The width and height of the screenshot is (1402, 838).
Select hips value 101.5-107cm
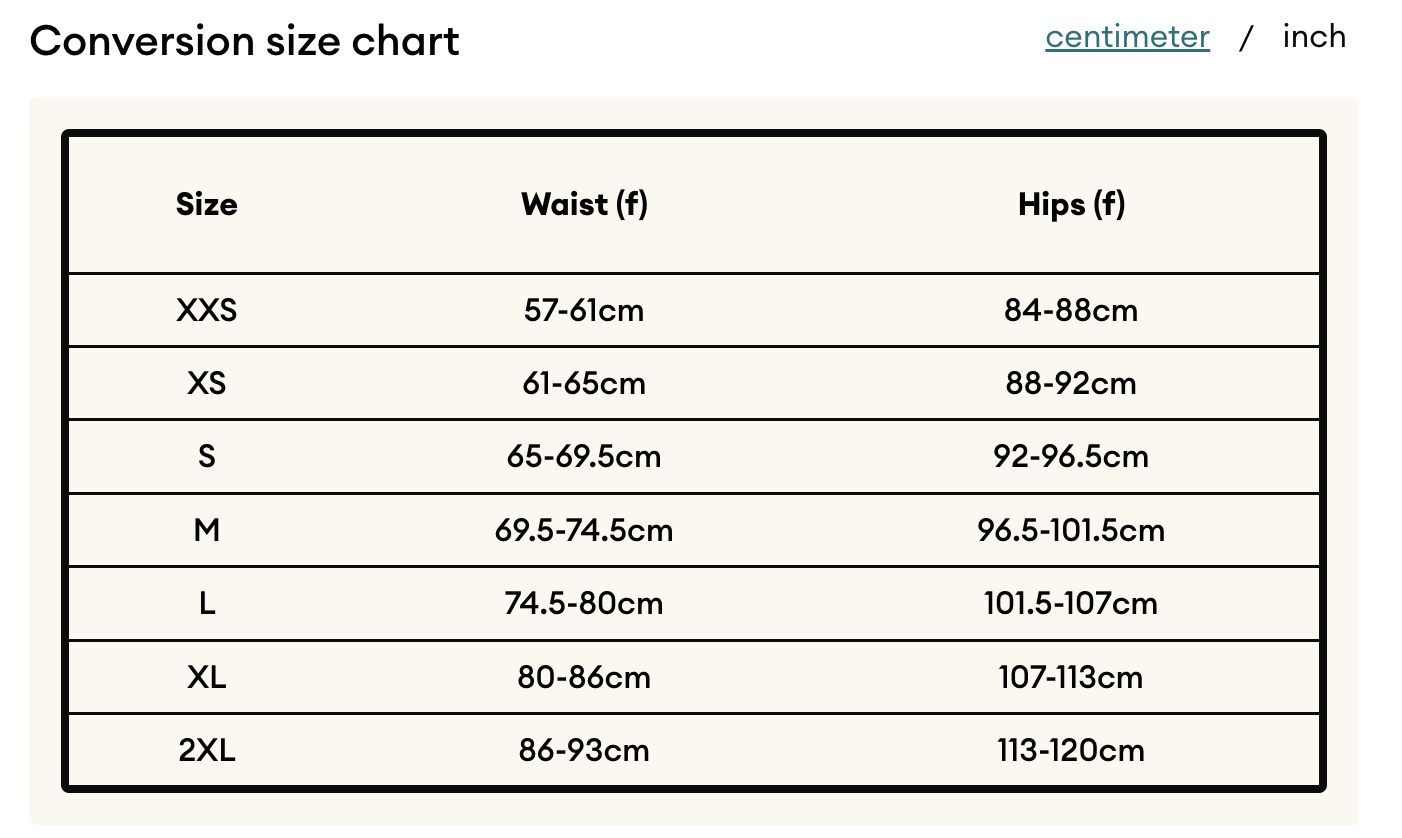1071,604
